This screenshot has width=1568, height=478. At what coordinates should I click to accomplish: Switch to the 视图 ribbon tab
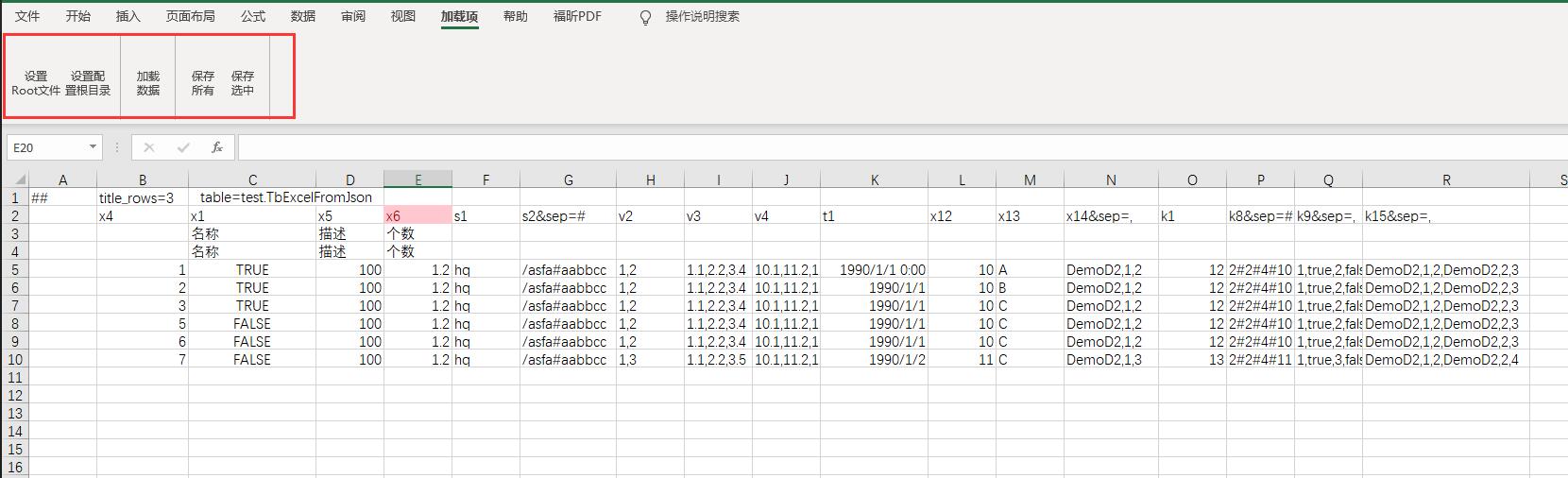click(403, 16)
